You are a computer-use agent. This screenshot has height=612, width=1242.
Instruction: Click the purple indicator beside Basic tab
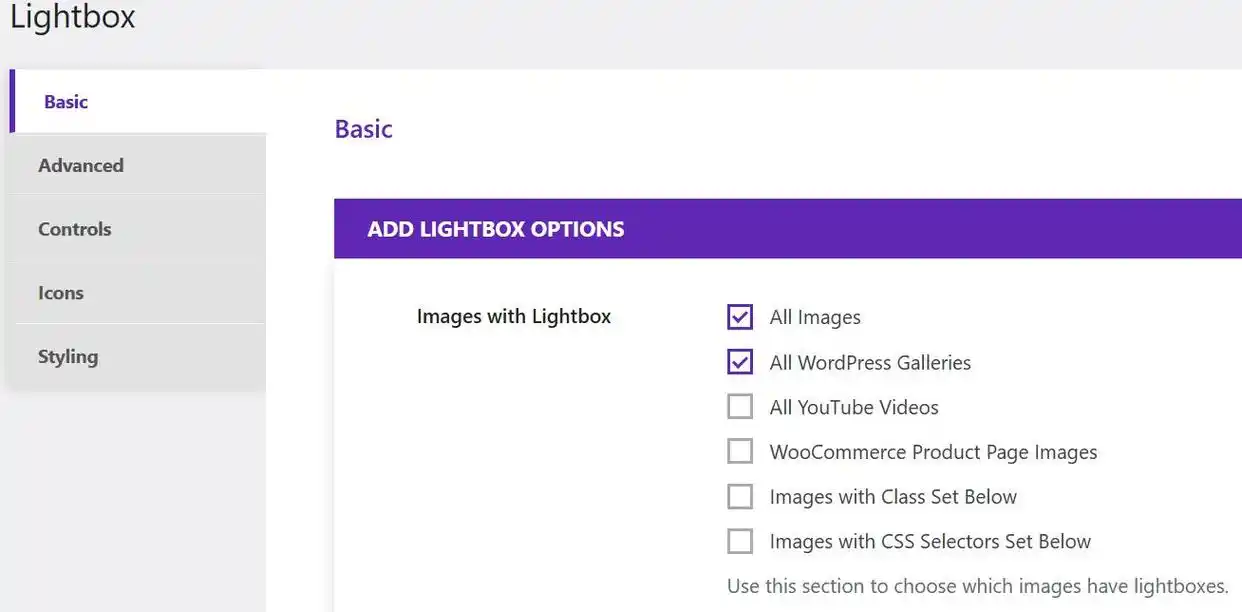pos(12,101)
